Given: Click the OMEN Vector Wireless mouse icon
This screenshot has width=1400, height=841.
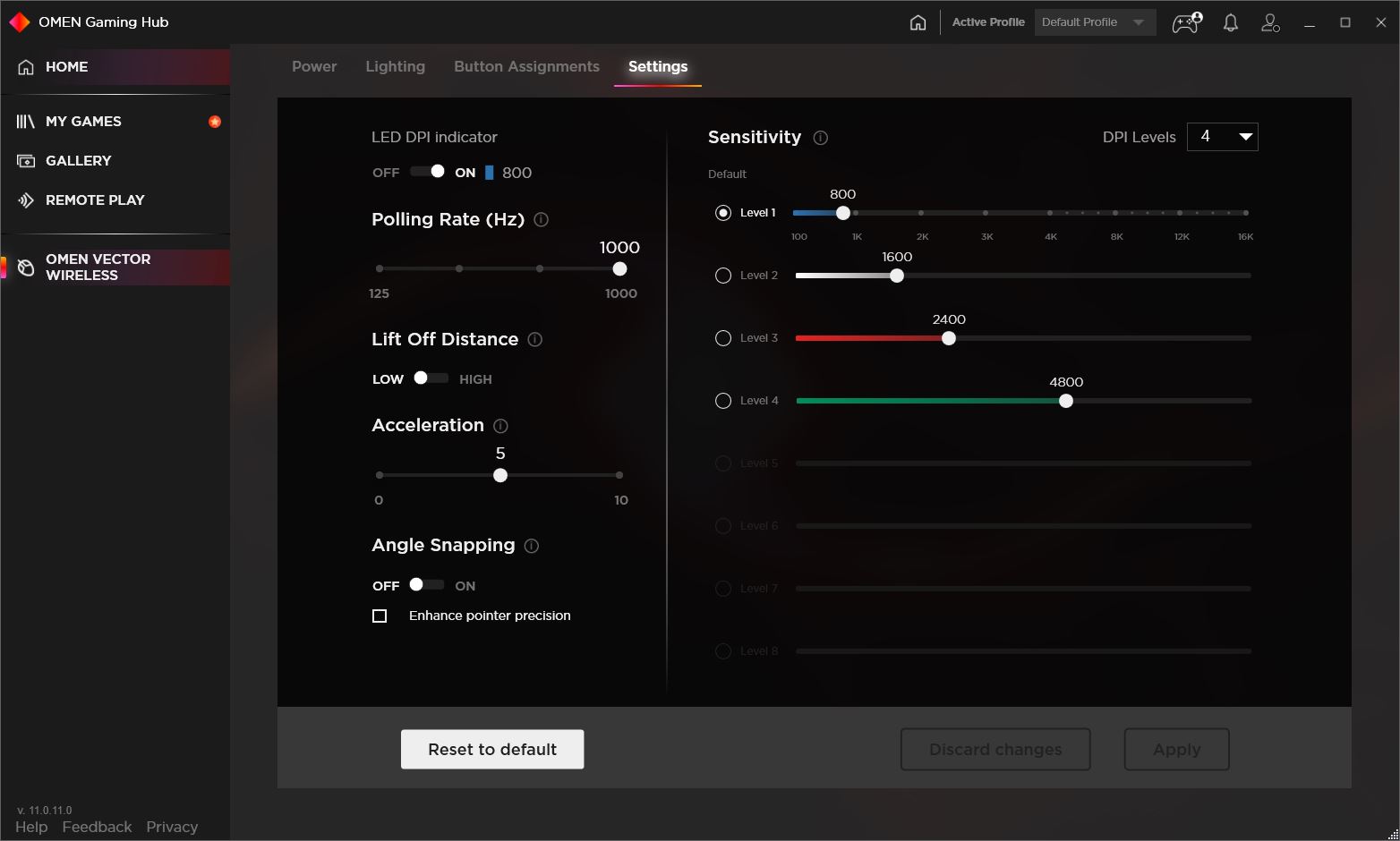Looking at the screenshot, I should [26, 268].
